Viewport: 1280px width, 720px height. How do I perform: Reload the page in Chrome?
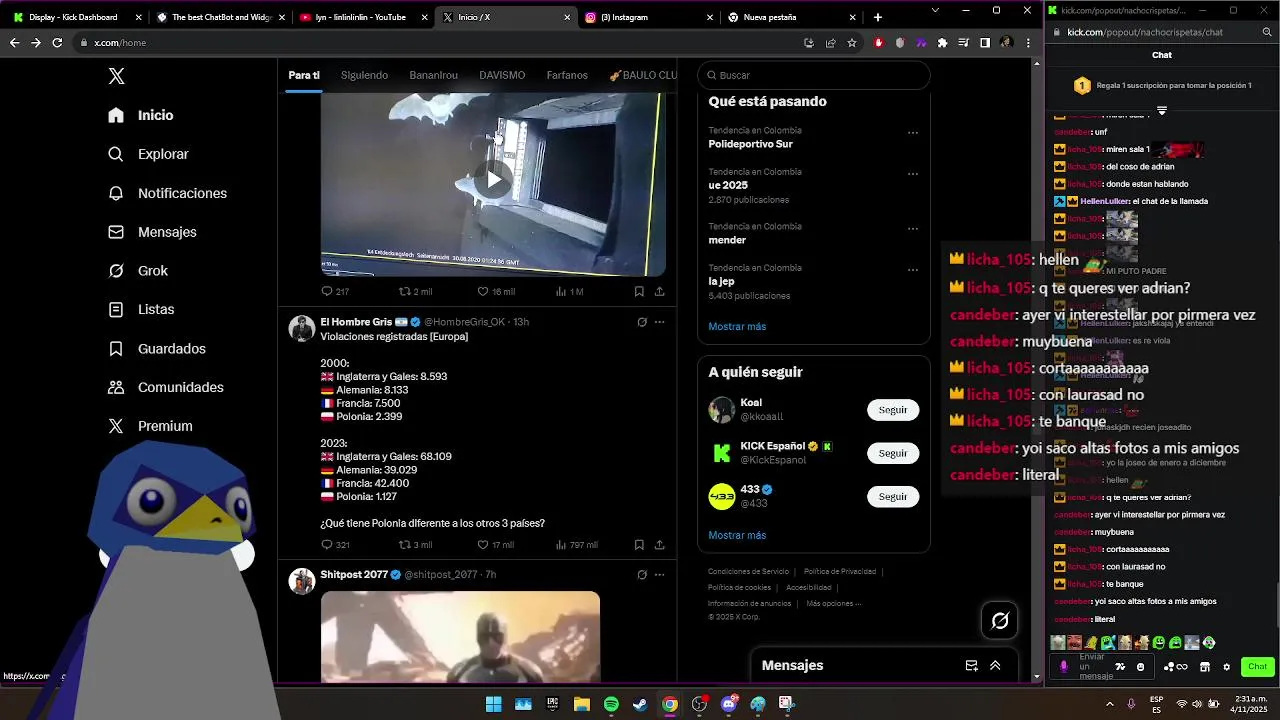tap(57, 43)
